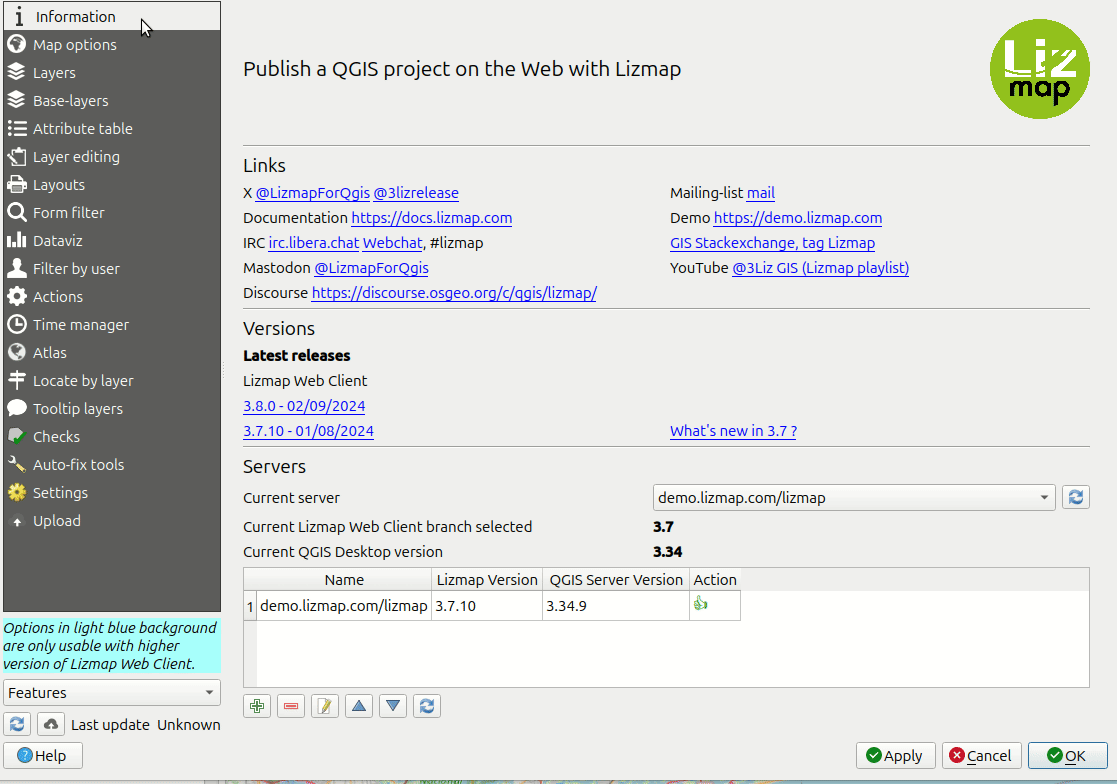Screen dimensions: 1117x784
Task: Move server down with down arrow
Action: [x=393, y=706]
